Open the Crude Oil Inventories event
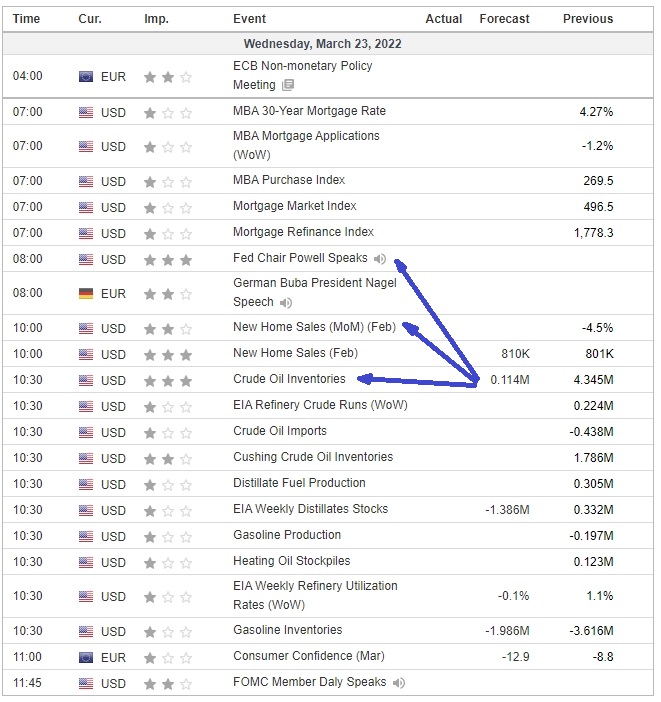The width and height of the screenshot is (661, 702). (x=289, y=379)
